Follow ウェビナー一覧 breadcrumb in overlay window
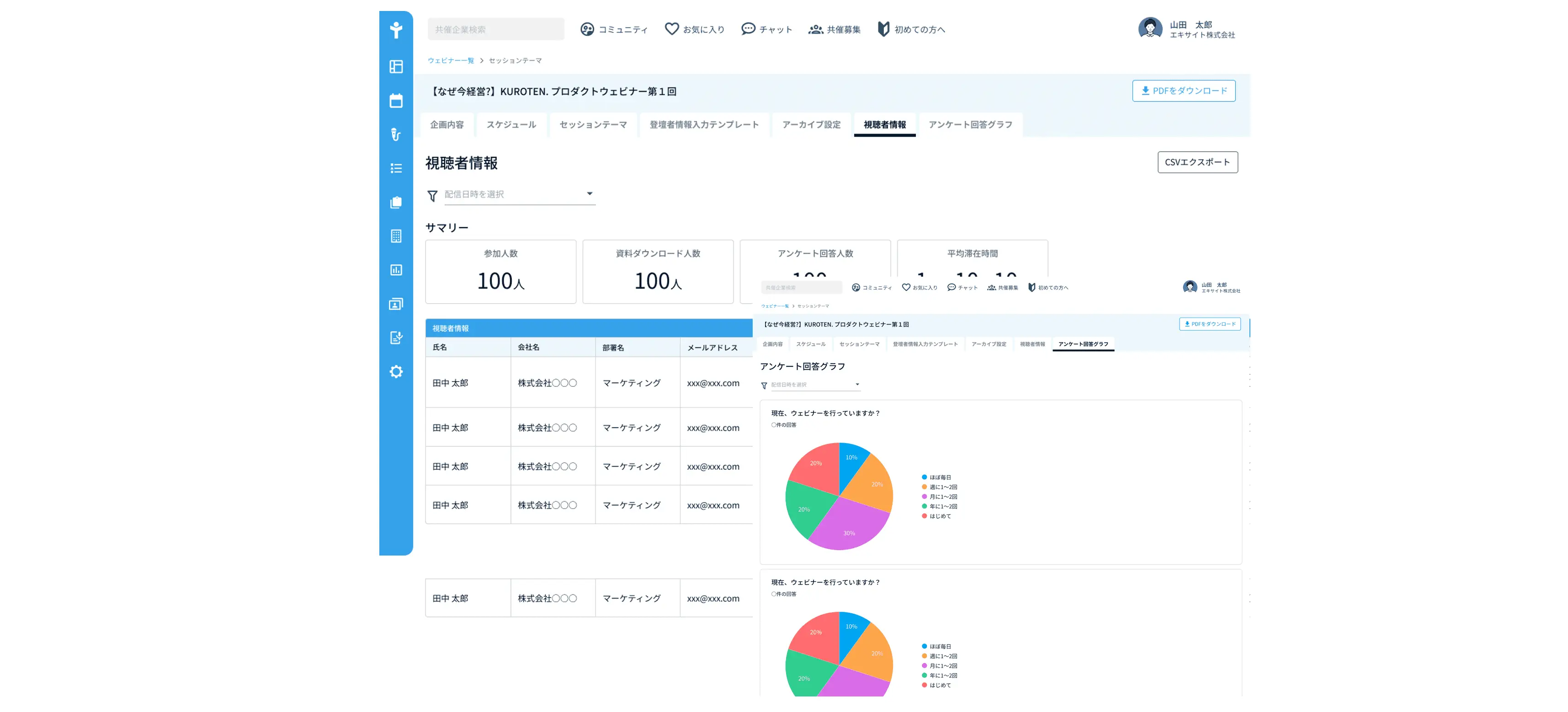Viewport: 1568px width, 712px height. pyautogui.click(x=774, y=306)
